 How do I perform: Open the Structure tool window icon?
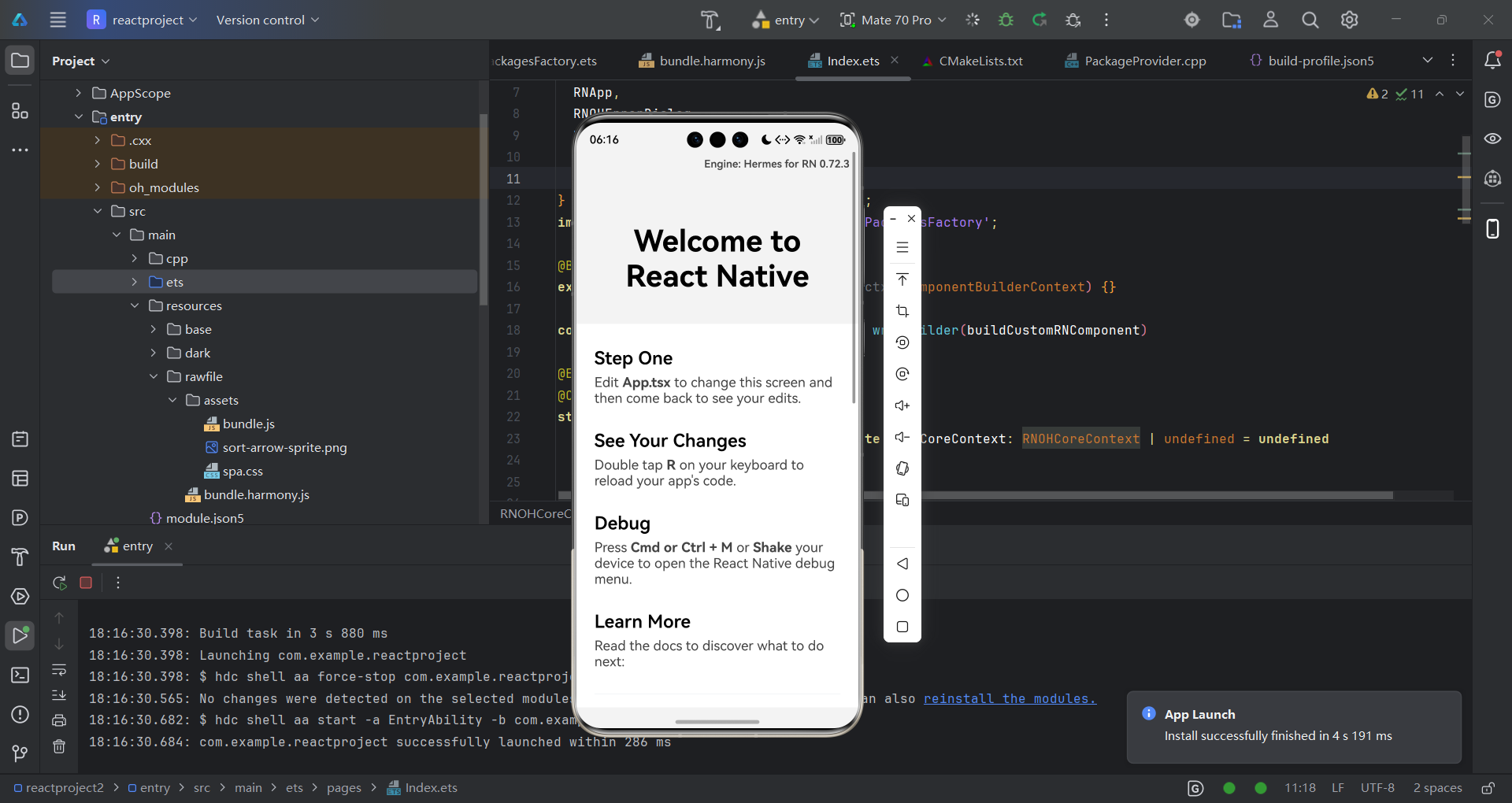point(20,111)
